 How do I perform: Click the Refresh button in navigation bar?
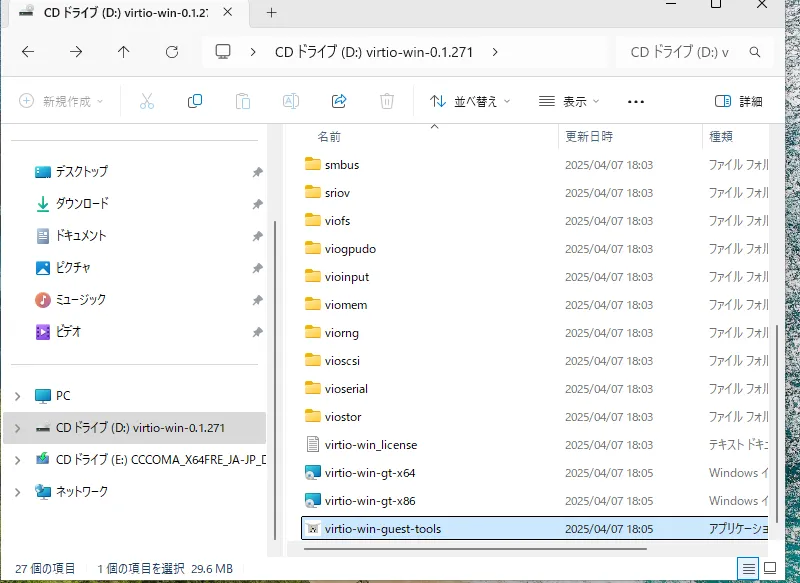click(172, 52)
